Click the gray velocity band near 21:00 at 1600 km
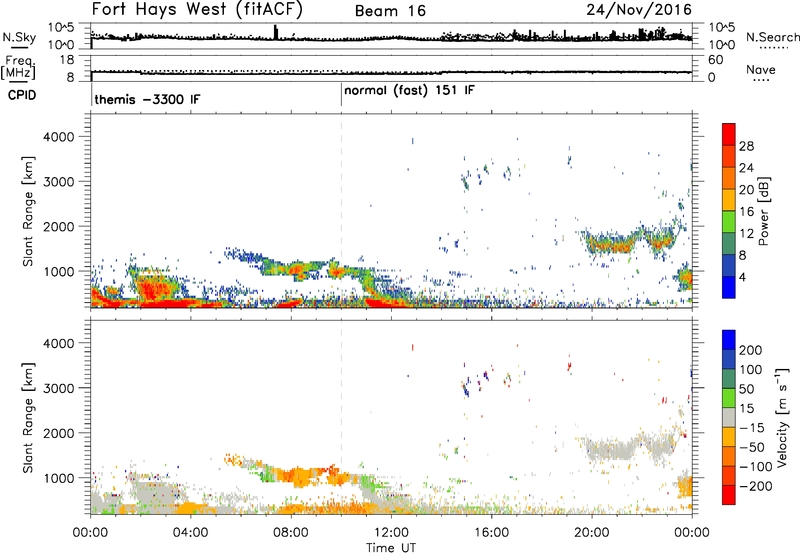The width and height of the screenshot is (800, 554). [x=612, y=448]
